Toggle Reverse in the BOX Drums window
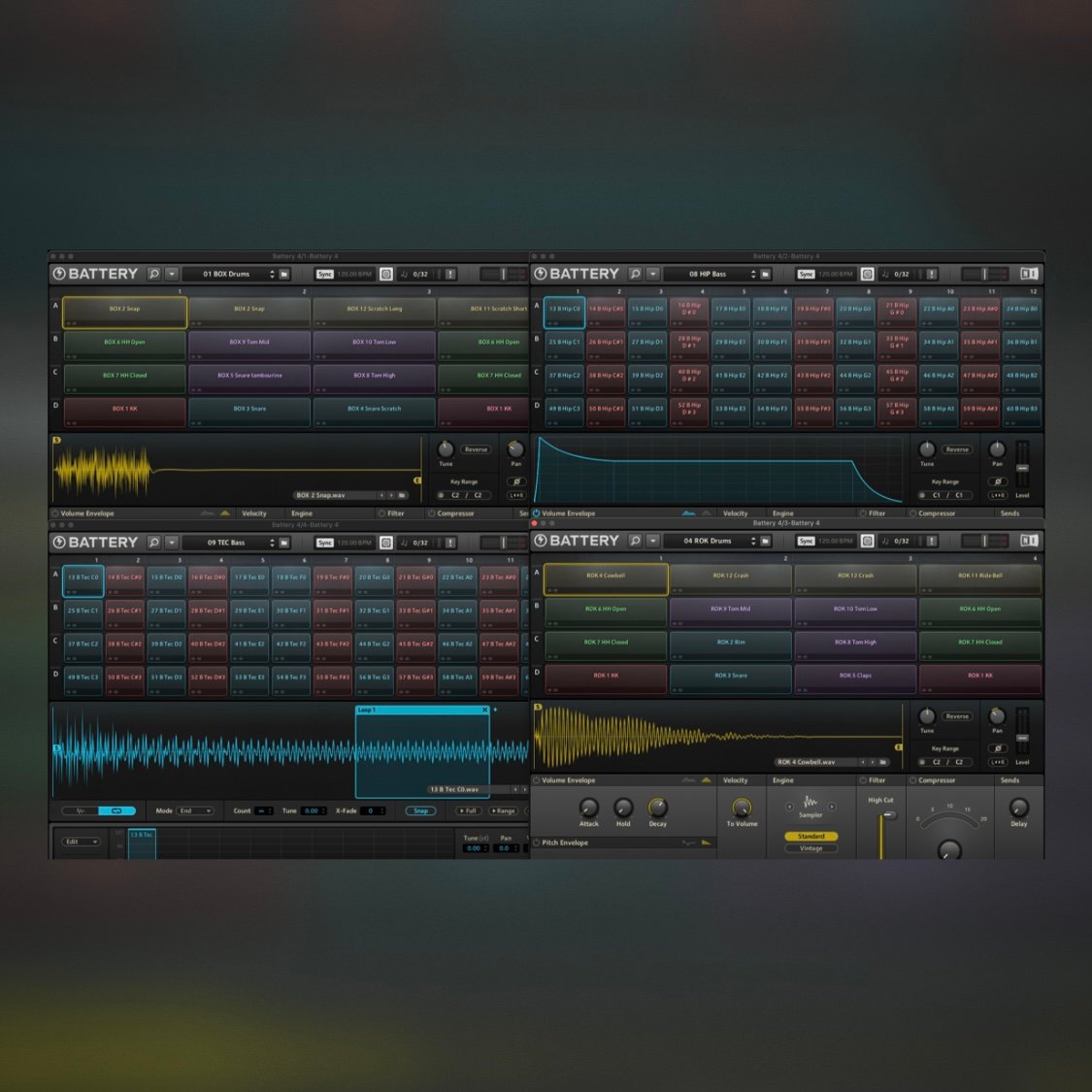Image resolution: width=1092 pixels, height=1092 pixels. [x=476, y=449]
